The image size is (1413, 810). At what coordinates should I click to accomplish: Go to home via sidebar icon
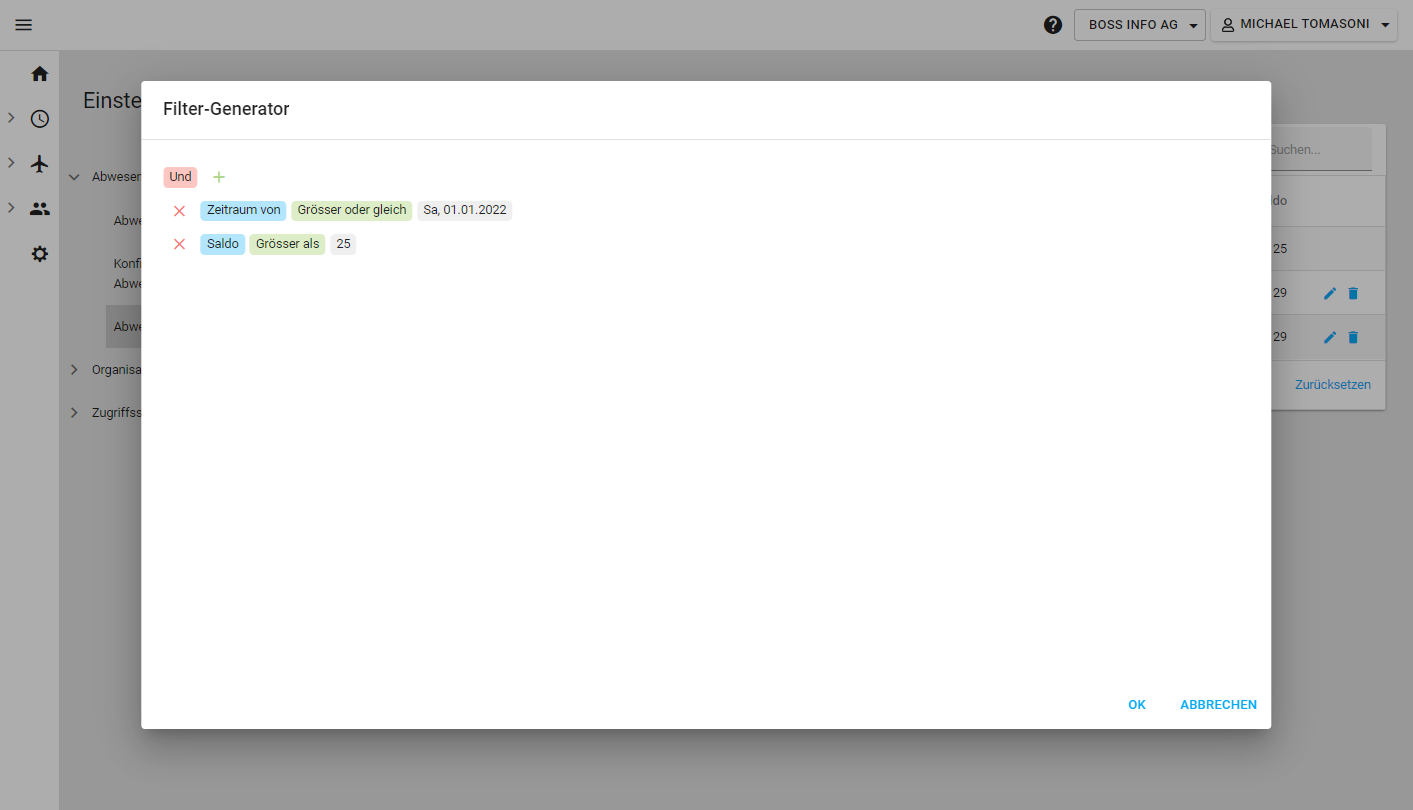point(40,74)
